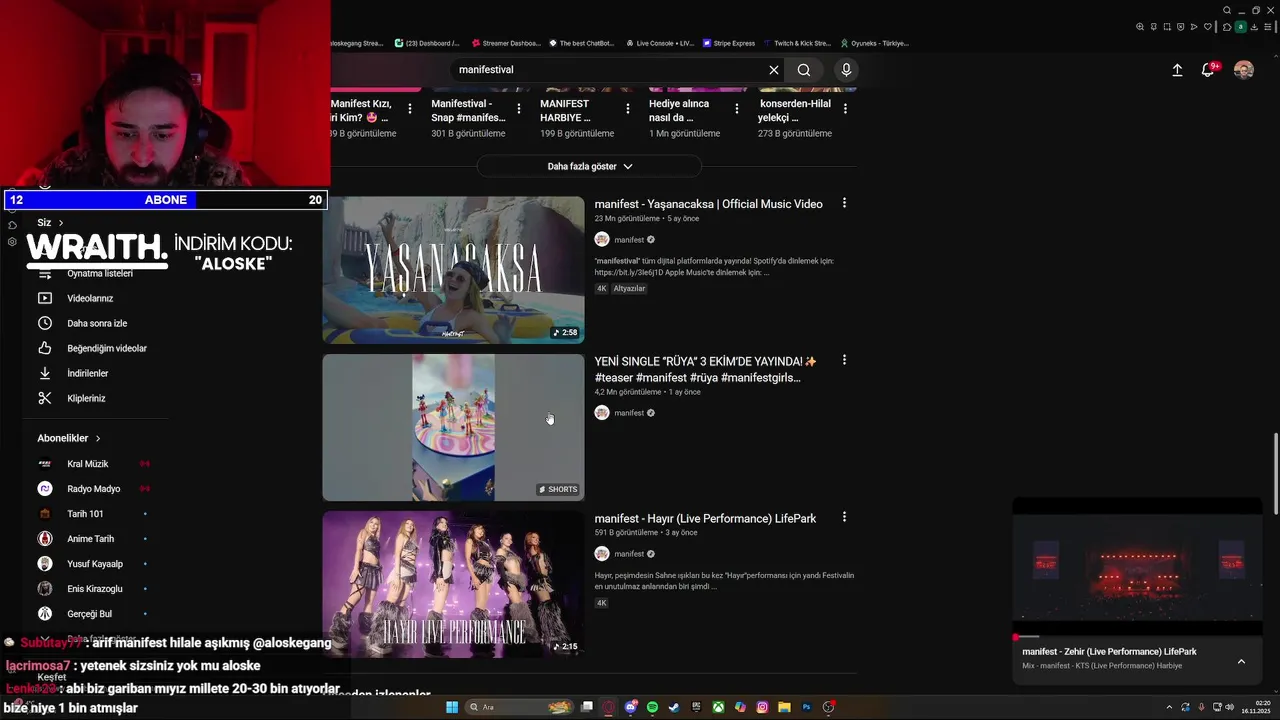Click the mini player progress bar
1280x720 pixels.
click(1137, 637)
